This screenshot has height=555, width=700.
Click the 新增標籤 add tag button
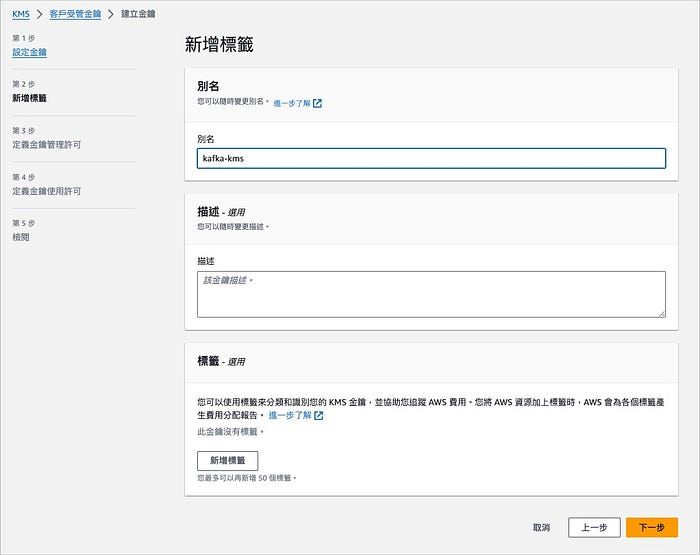click(x=228, y=460)
